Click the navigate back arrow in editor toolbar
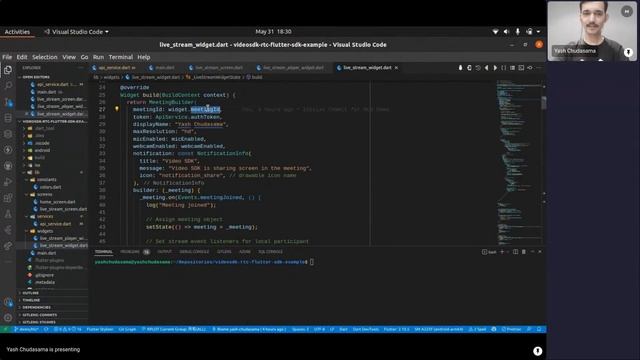 click(487, 68)
